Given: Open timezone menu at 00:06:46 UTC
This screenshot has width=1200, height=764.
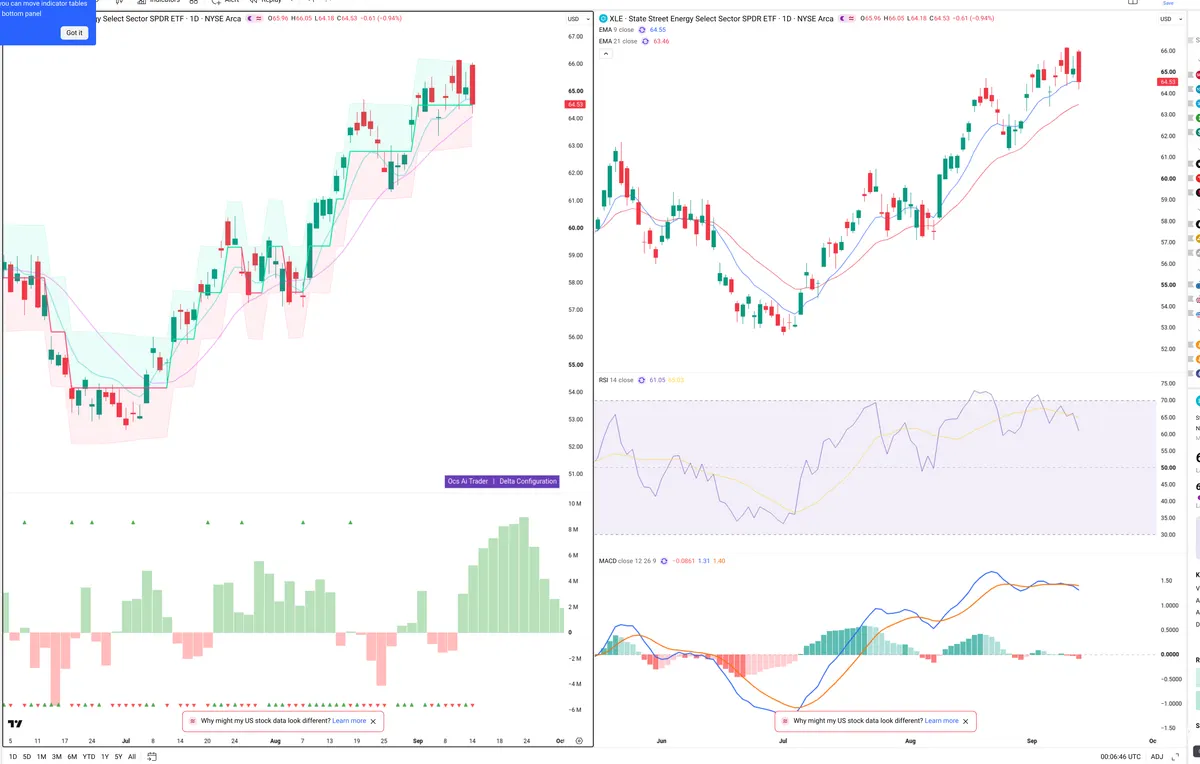Looking at the screenshot, I should pos(1121,757).
